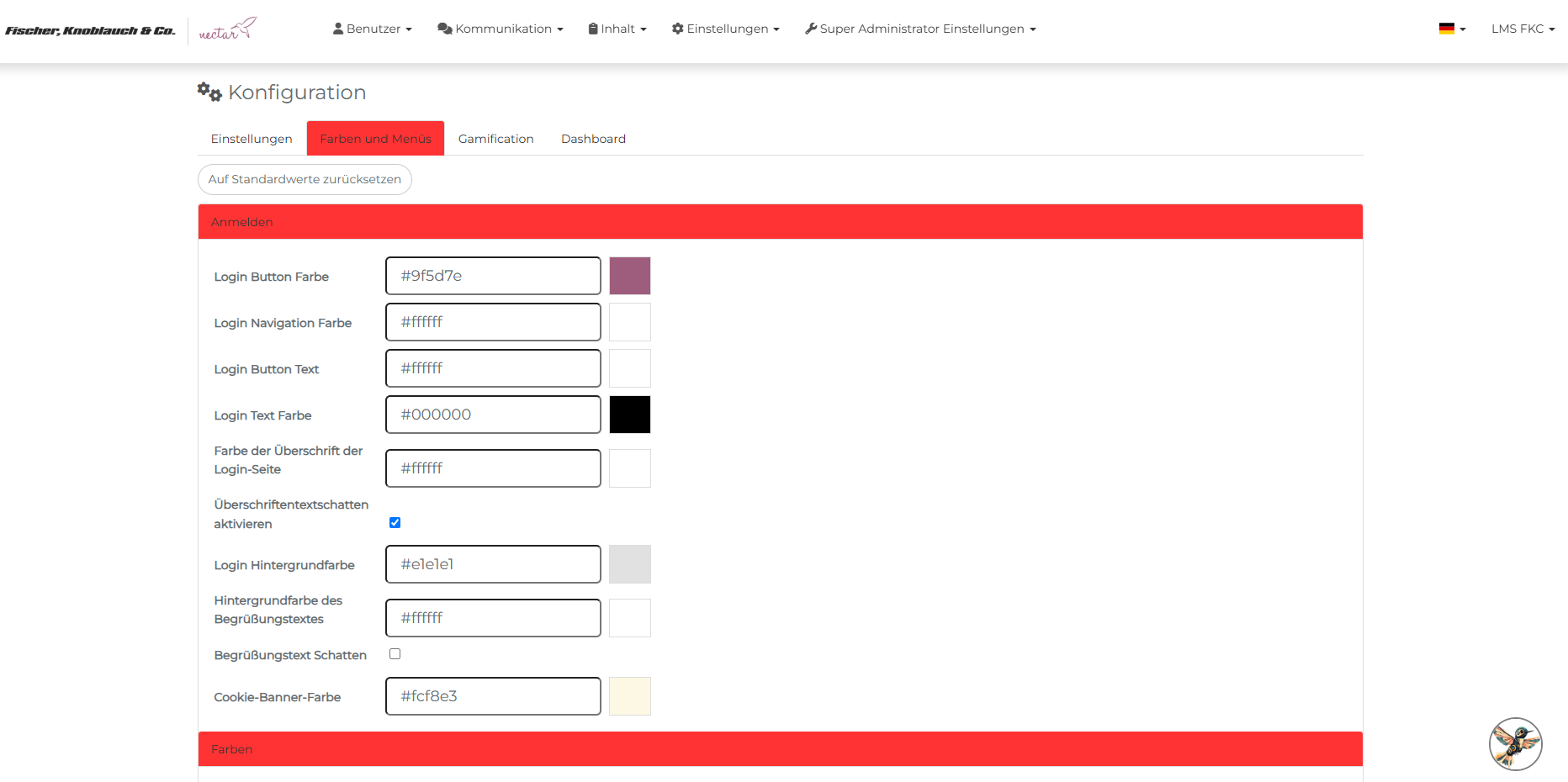Switch to the Gamification tab
Image resolution: width=1568 pixels, height=782 pixels.
[495, 139]
